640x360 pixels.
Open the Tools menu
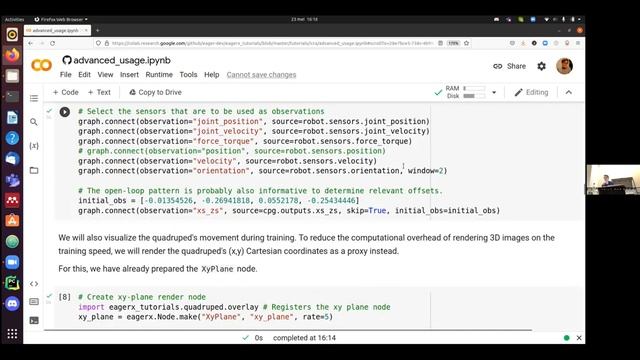coord(188,75)
